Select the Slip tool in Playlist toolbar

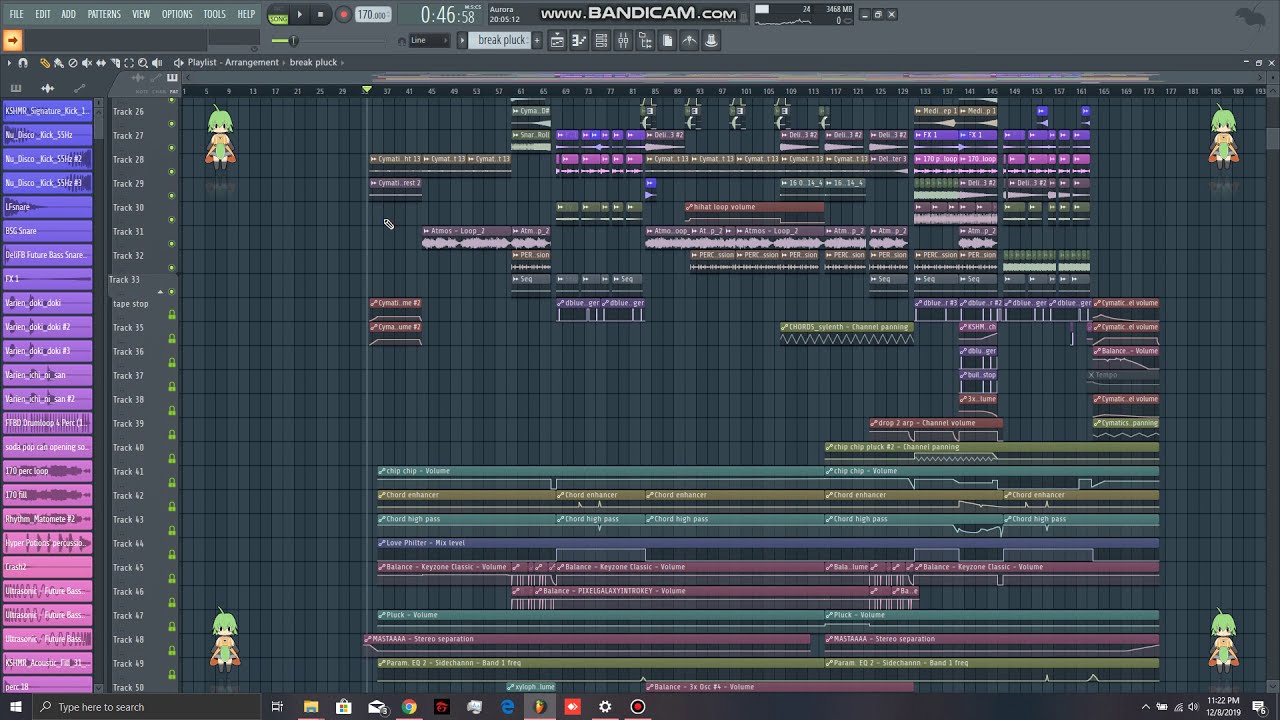tap(100, 62)
